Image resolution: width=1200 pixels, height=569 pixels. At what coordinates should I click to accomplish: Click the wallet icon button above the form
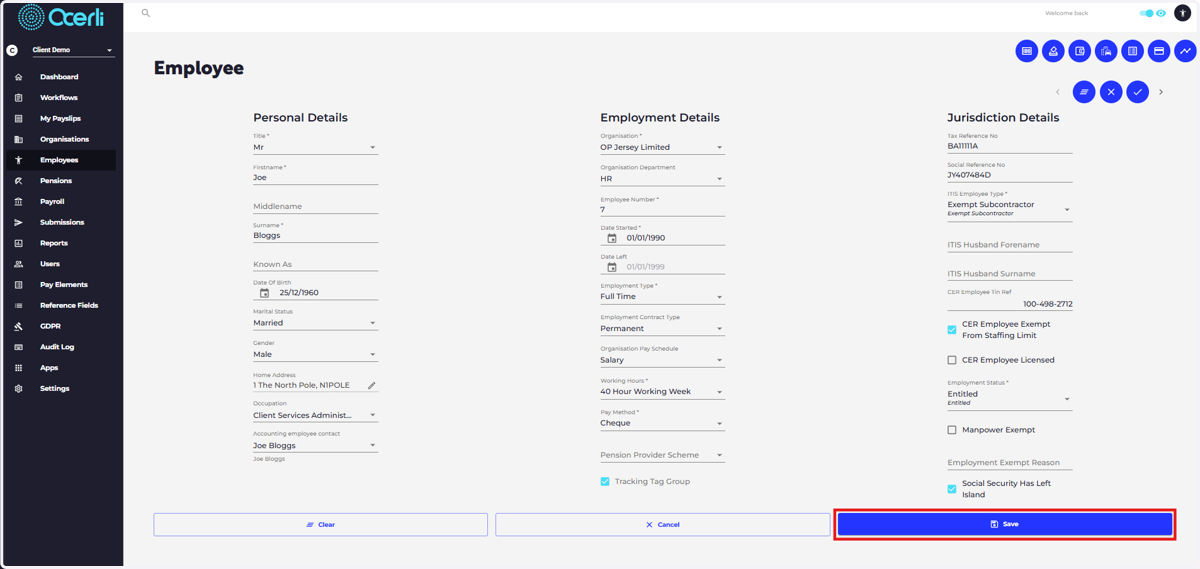coord(1080,51)
